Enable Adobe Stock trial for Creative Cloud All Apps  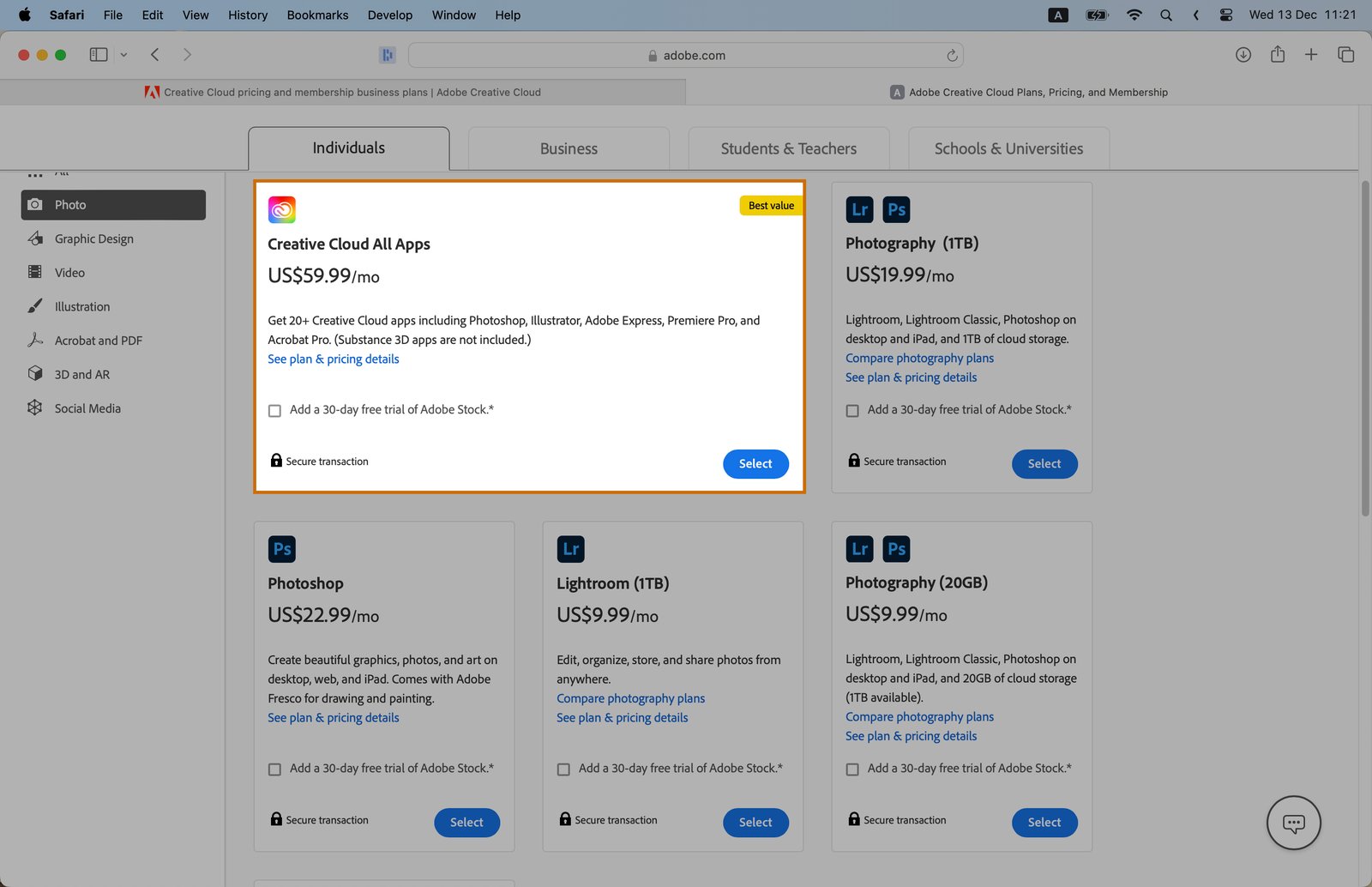point(275,411)
